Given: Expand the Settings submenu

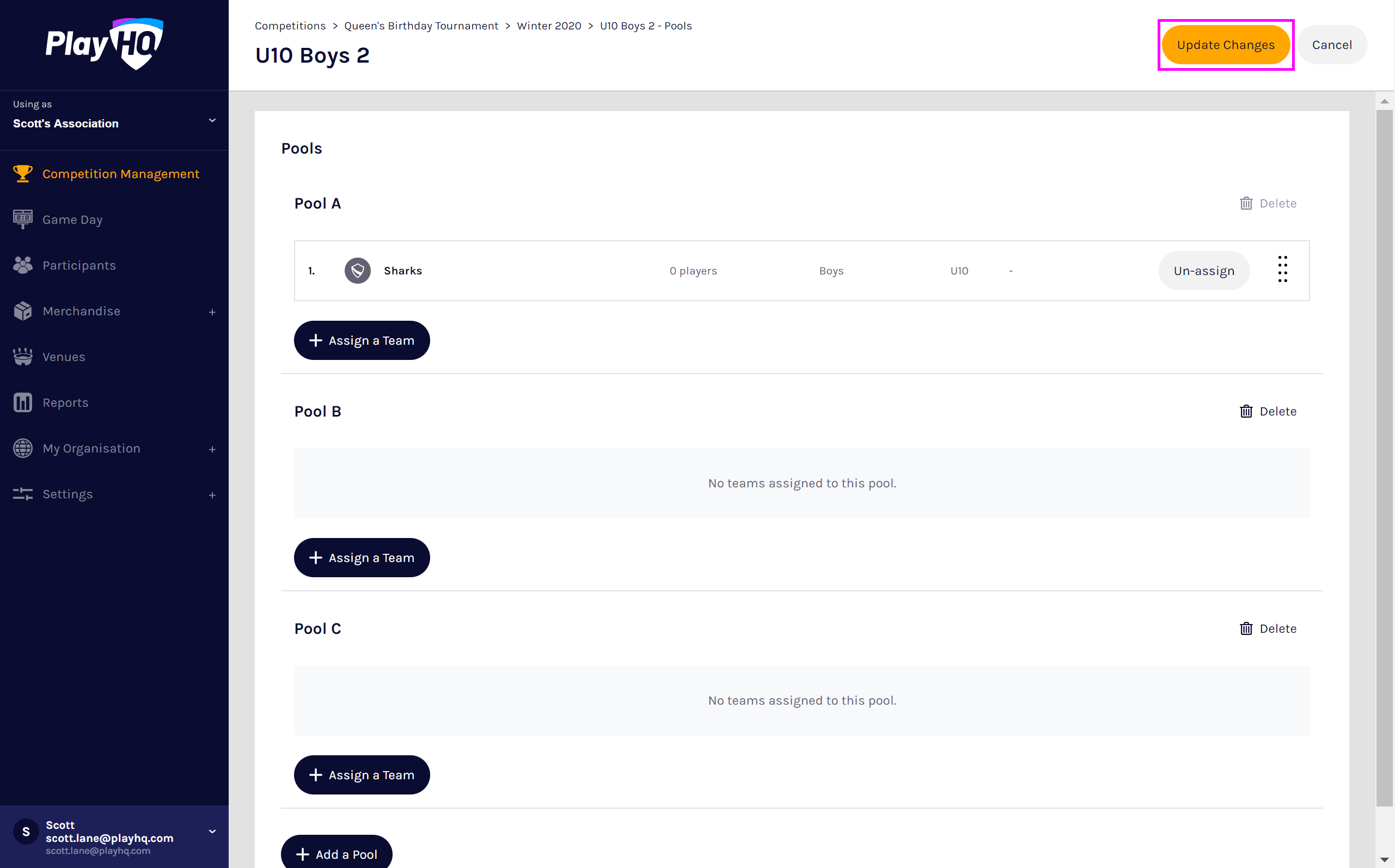Looking at the screenshot, I should click(212, 495).
